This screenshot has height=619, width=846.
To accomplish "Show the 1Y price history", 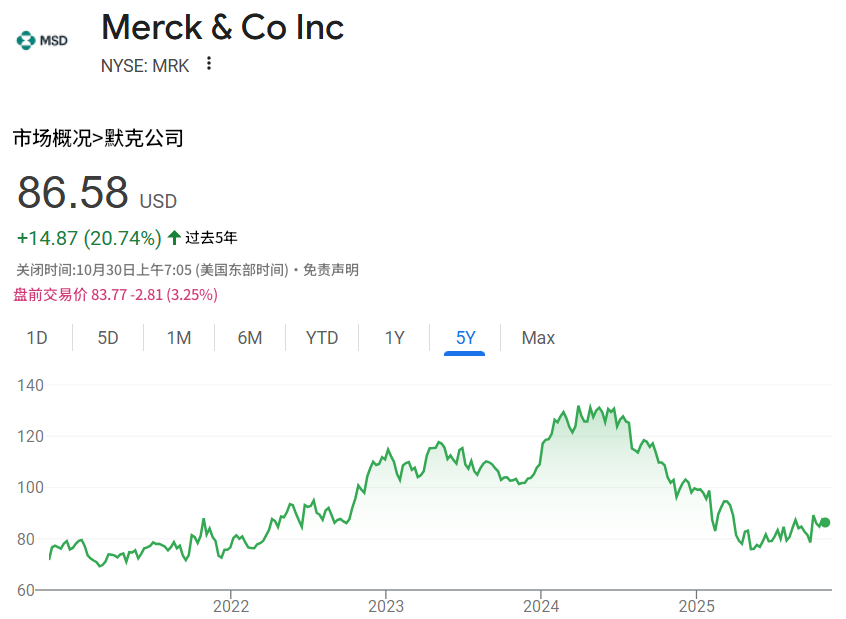I will 393,338.
